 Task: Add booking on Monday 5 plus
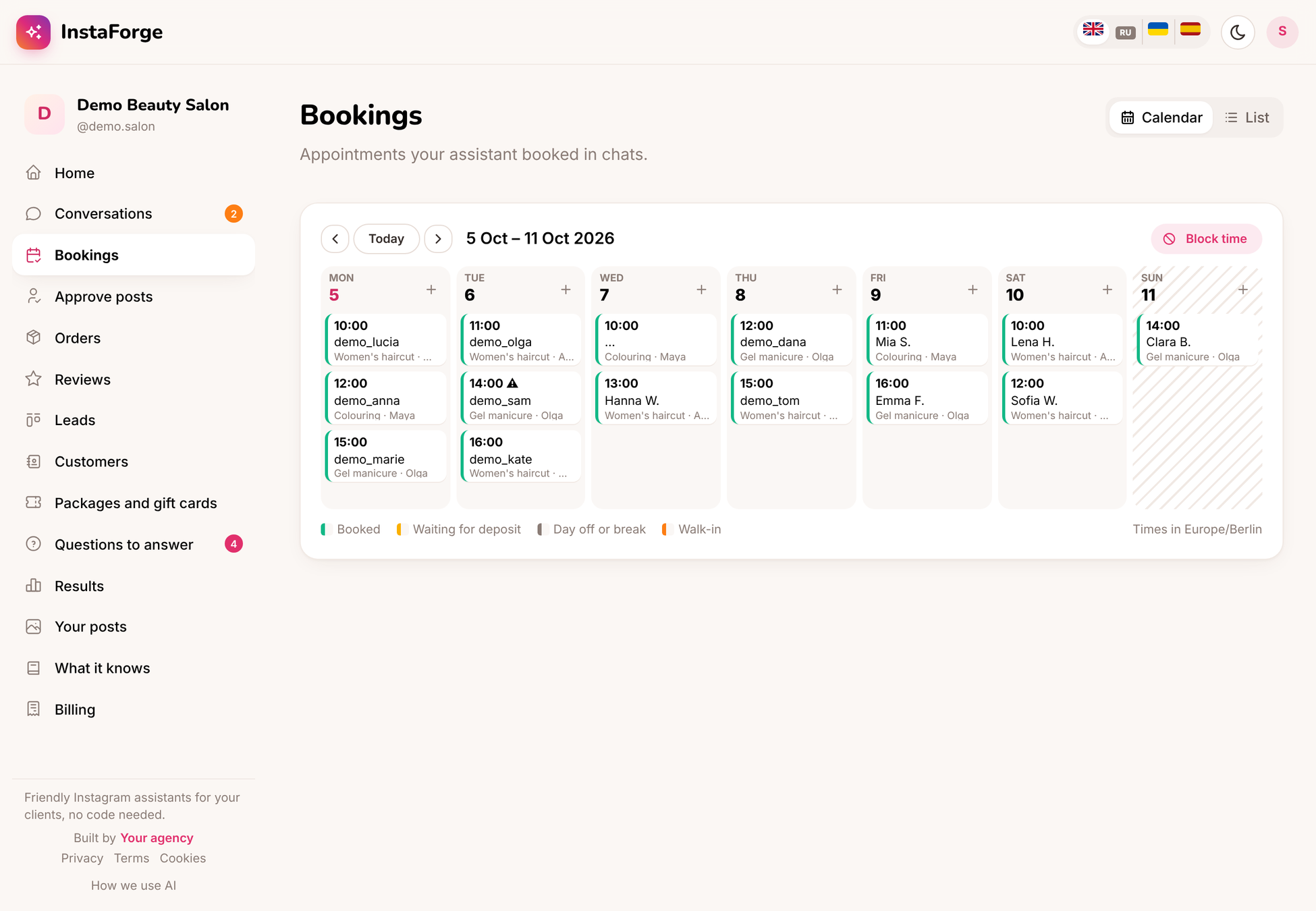coord(431,290)
